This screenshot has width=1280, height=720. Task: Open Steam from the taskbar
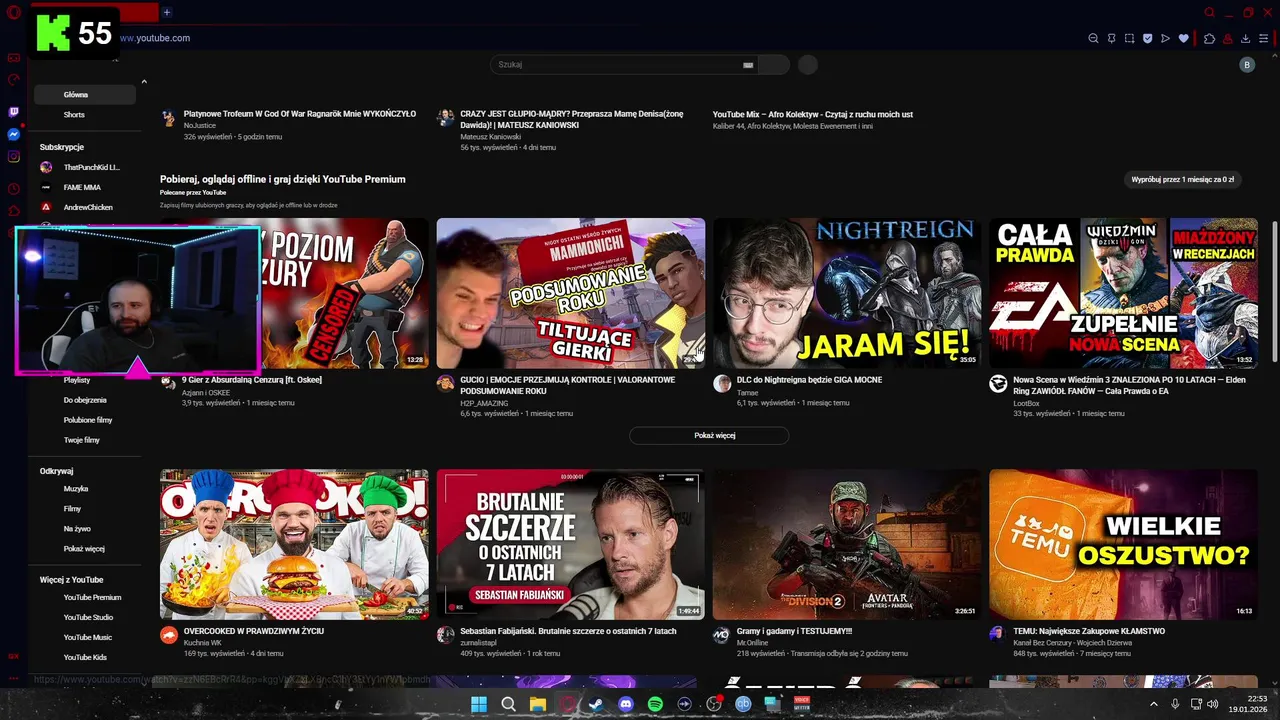596,704
